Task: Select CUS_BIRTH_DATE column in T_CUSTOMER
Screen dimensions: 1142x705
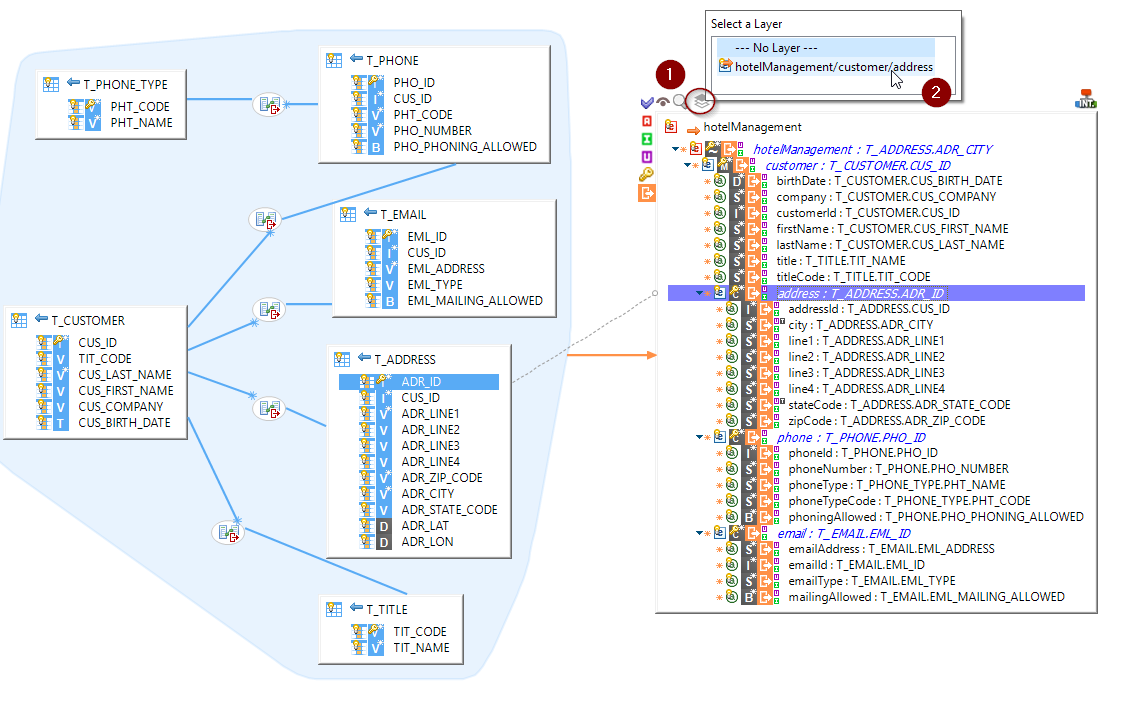Action: [x=125, y=422]
